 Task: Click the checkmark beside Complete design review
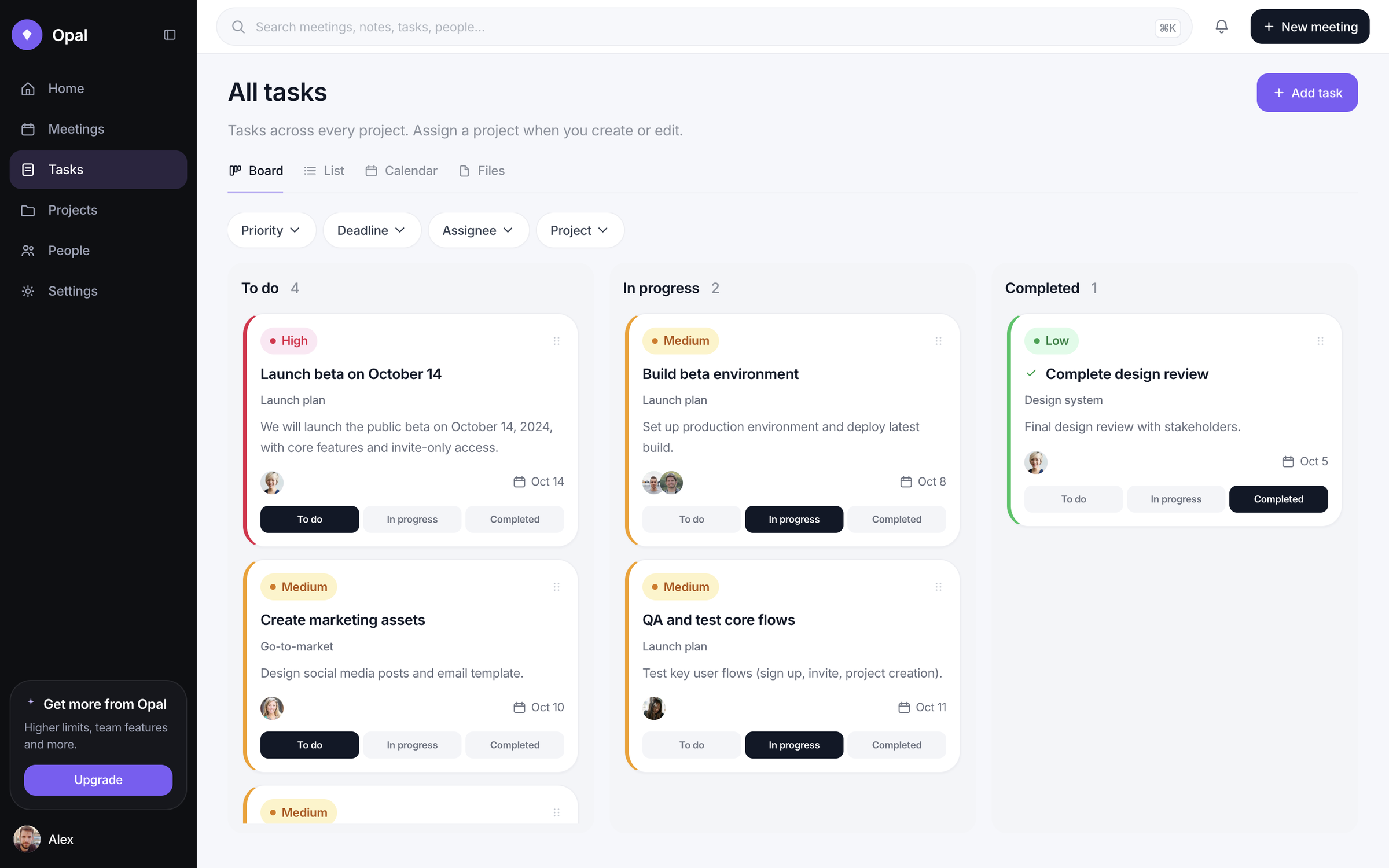[x=1031, y=373]
